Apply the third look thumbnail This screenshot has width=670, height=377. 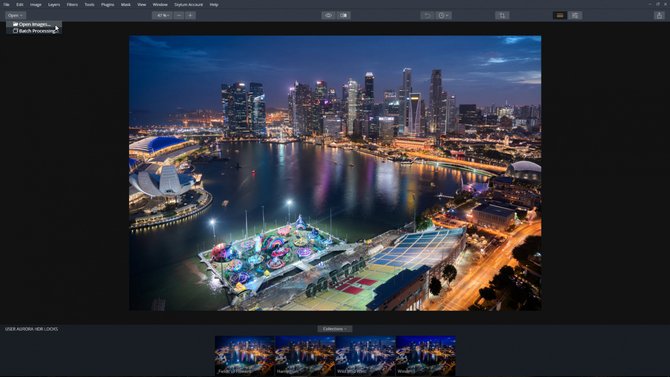[x=365, y=356]
